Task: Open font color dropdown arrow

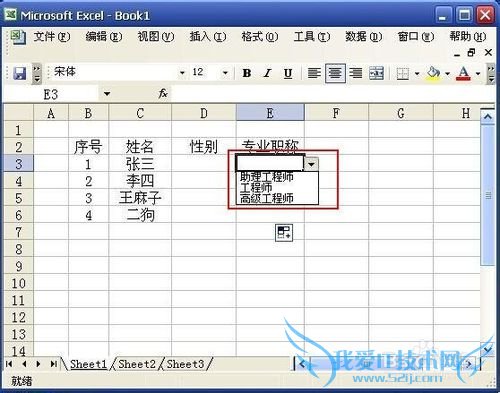Action: pos(478,73)
